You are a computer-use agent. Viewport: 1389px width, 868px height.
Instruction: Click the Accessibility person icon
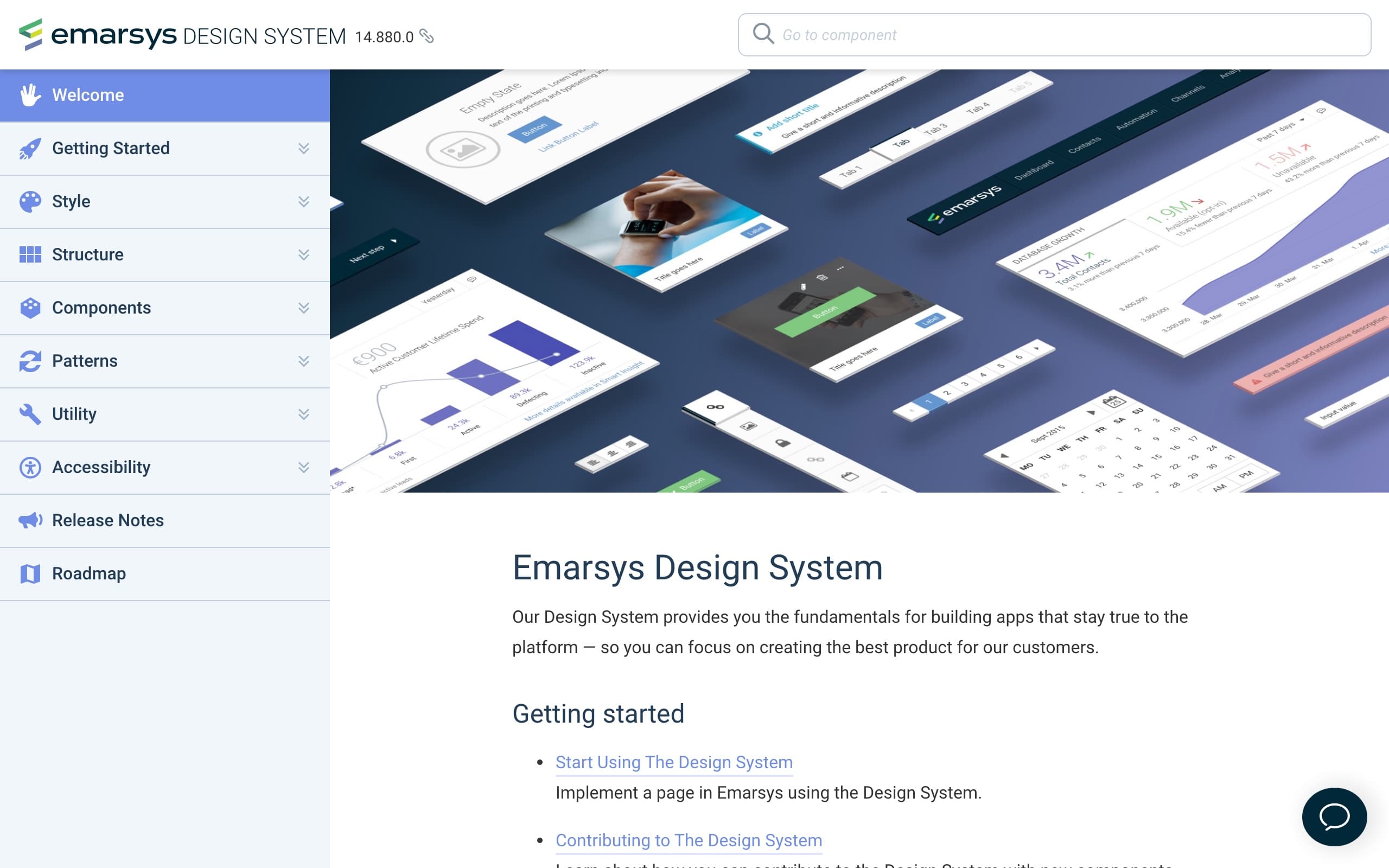pyautogui.click(x=30, y=467)
